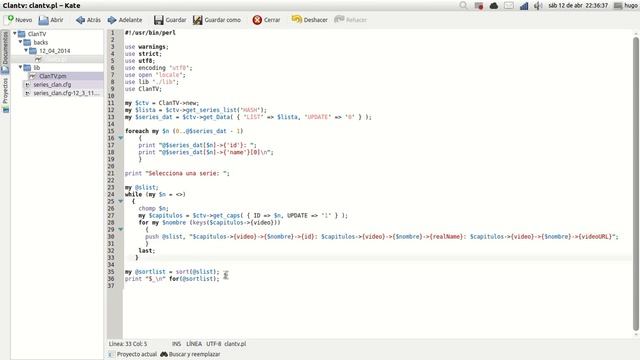
Task: Collapse the 12_04_2014 folder arrow
Action: (26, 51)
